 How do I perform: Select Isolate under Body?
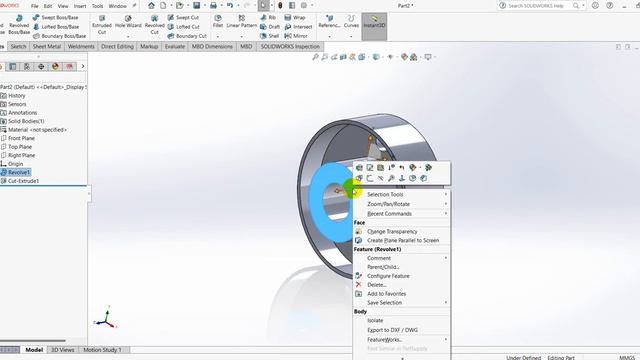[402, 320]
